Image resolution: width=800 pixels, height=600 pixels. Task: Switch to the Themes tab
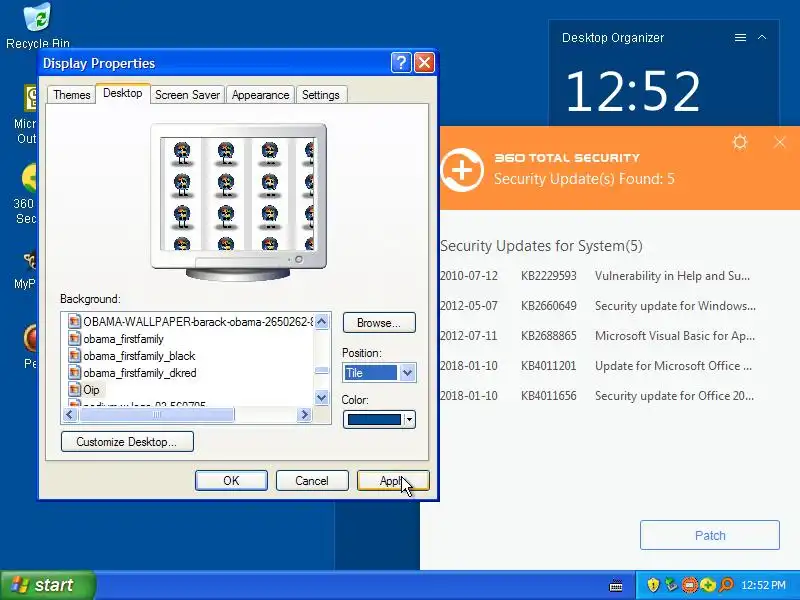pos(71,95)
